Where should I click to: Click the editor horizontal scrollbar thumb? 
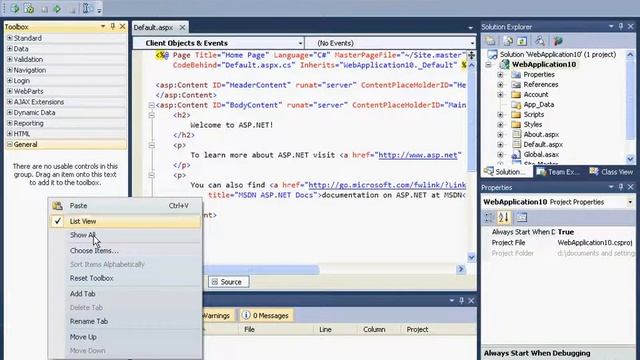pos(261,269)
